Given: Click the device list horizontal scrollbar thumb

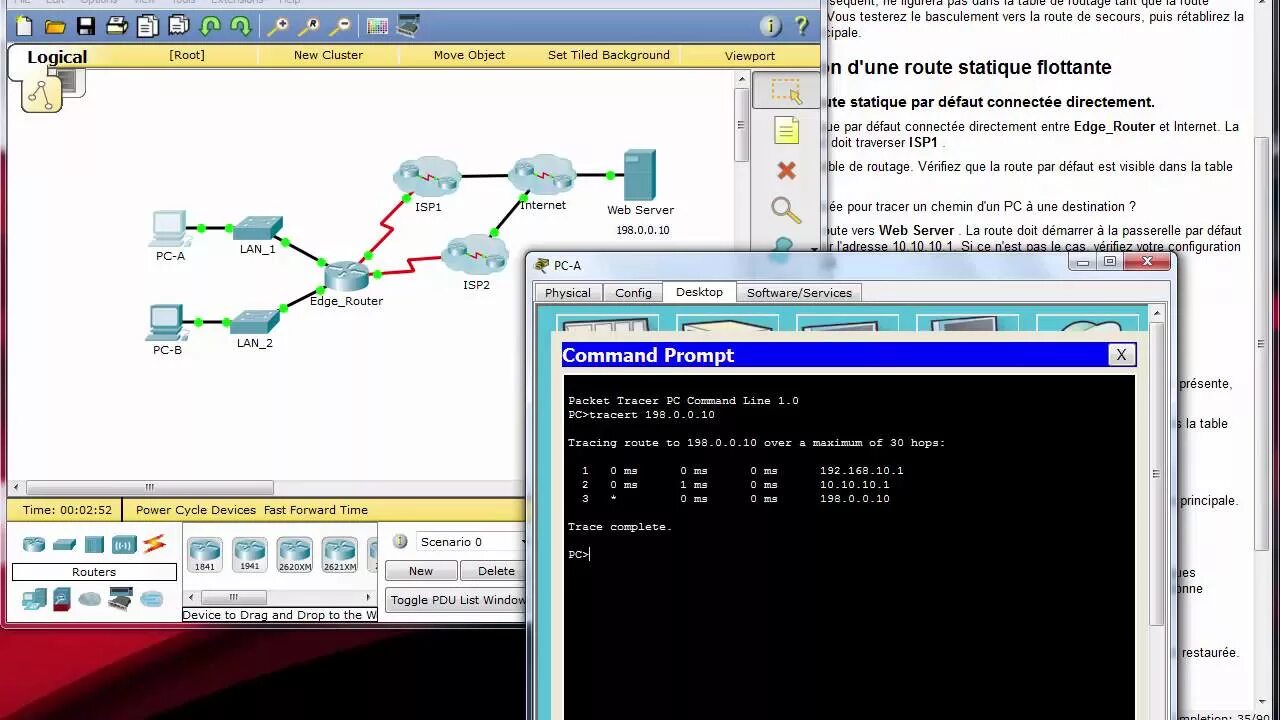Looking at the screenshot, I should pyautogui.click(x=234, y=597).
